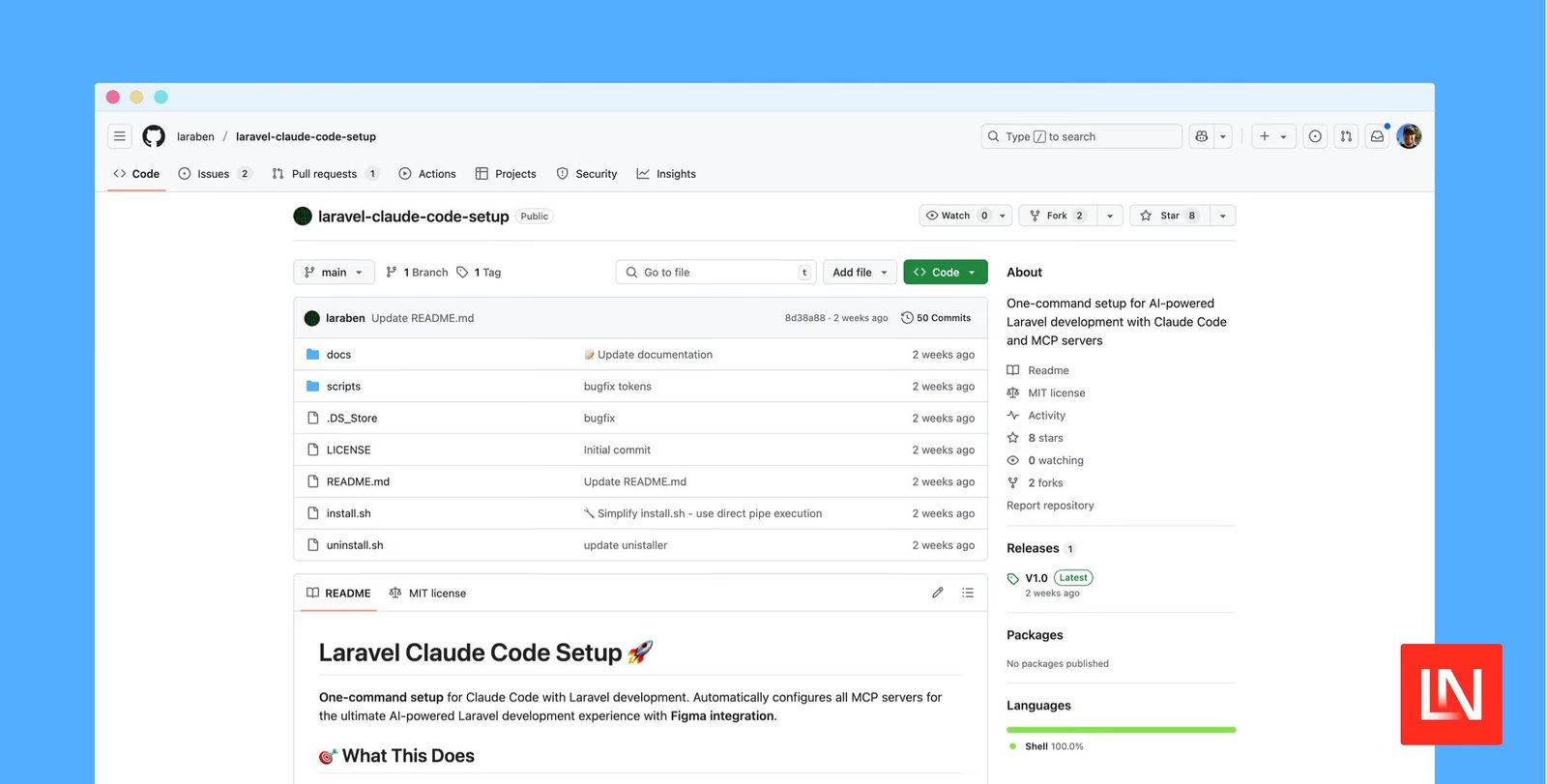Open the user profile avatar
Image resolution: width=1547 pixels, height=784 pixels.
click(1409, 136)
